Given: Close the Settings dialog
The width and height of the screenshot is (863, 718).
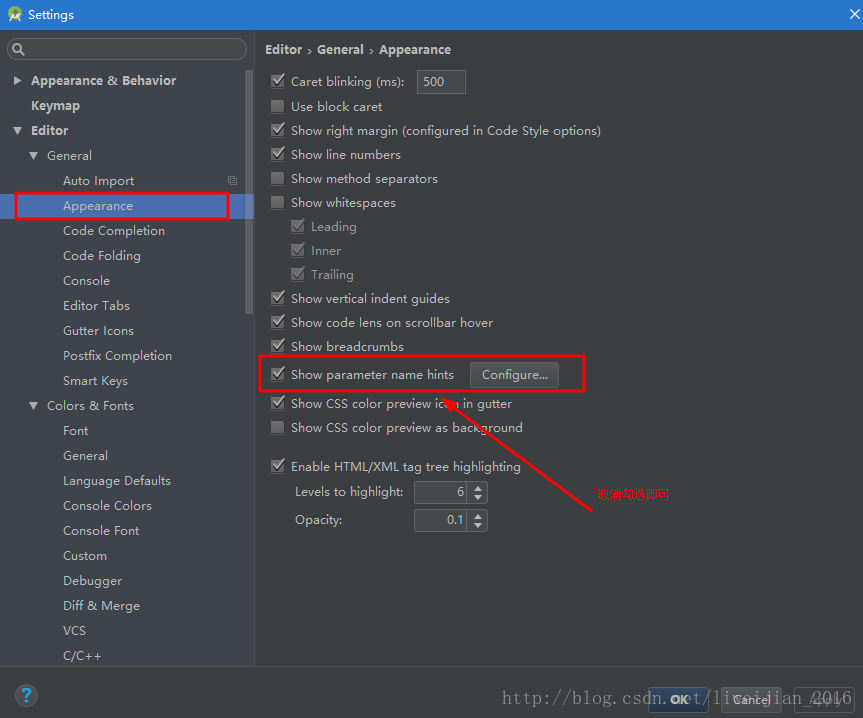Looking at the screenshot, I should (x=854, y=14).
